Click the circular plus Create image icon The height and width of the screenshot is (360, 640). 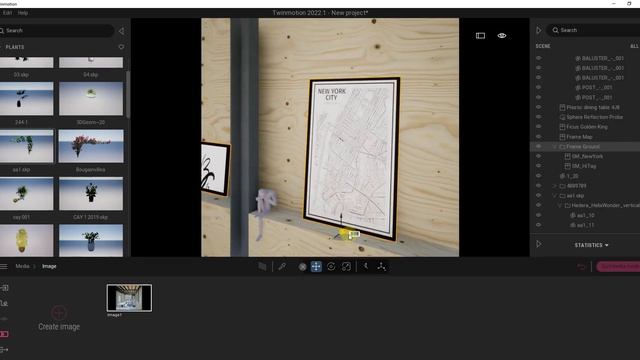click(x=59, y=313)
